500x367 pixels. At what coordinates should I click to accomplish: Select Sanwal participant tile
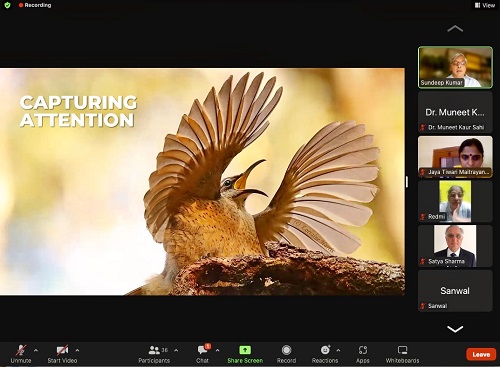(x=455, y=291)
